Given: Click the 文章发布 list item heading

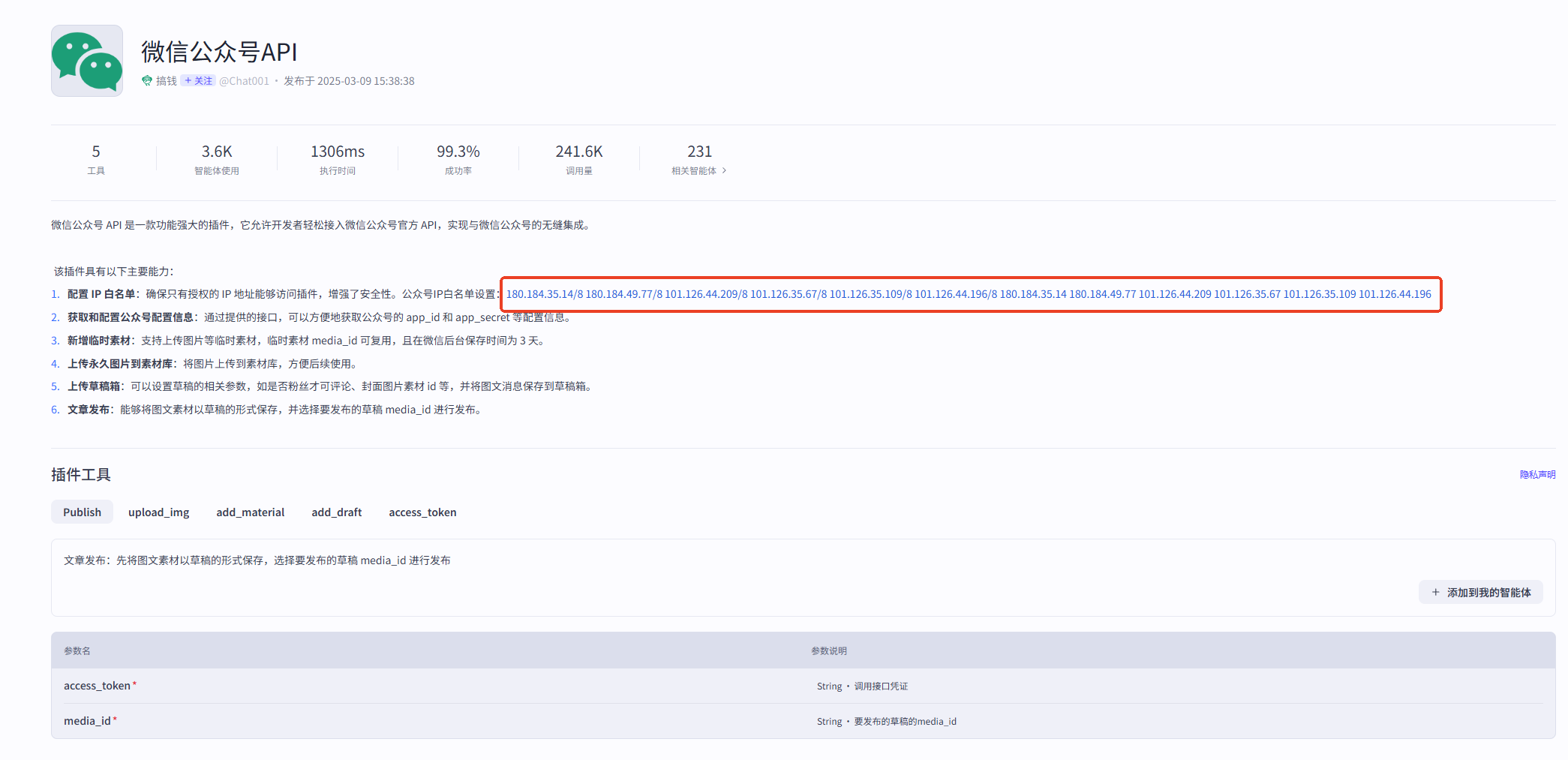Looking at the screenshot, I should pyautogui.click(x=89, y=410).
